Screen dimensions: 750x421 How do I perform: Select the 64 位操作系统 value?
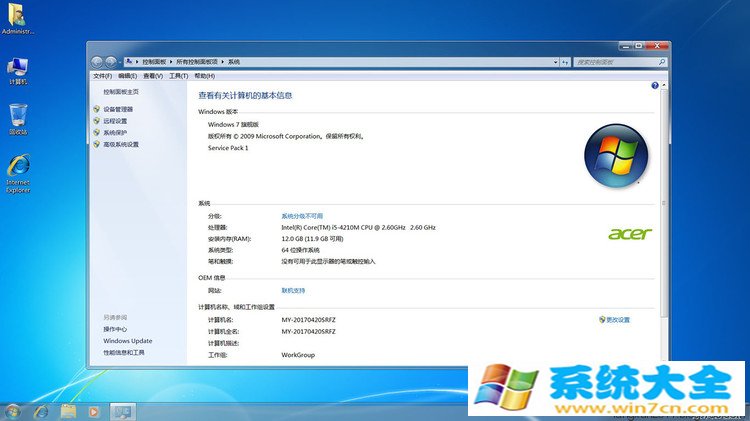pos(300,250)
